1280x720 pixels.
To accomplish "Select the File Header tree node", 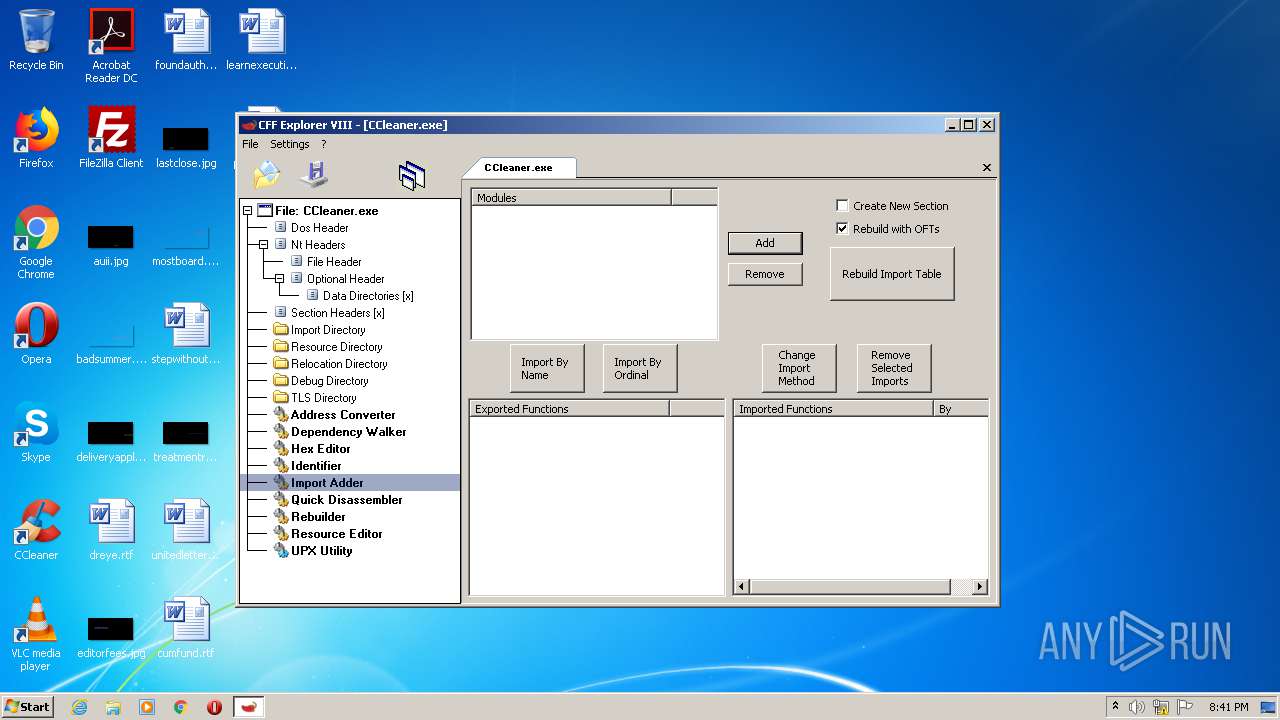I will pos(334,262).
